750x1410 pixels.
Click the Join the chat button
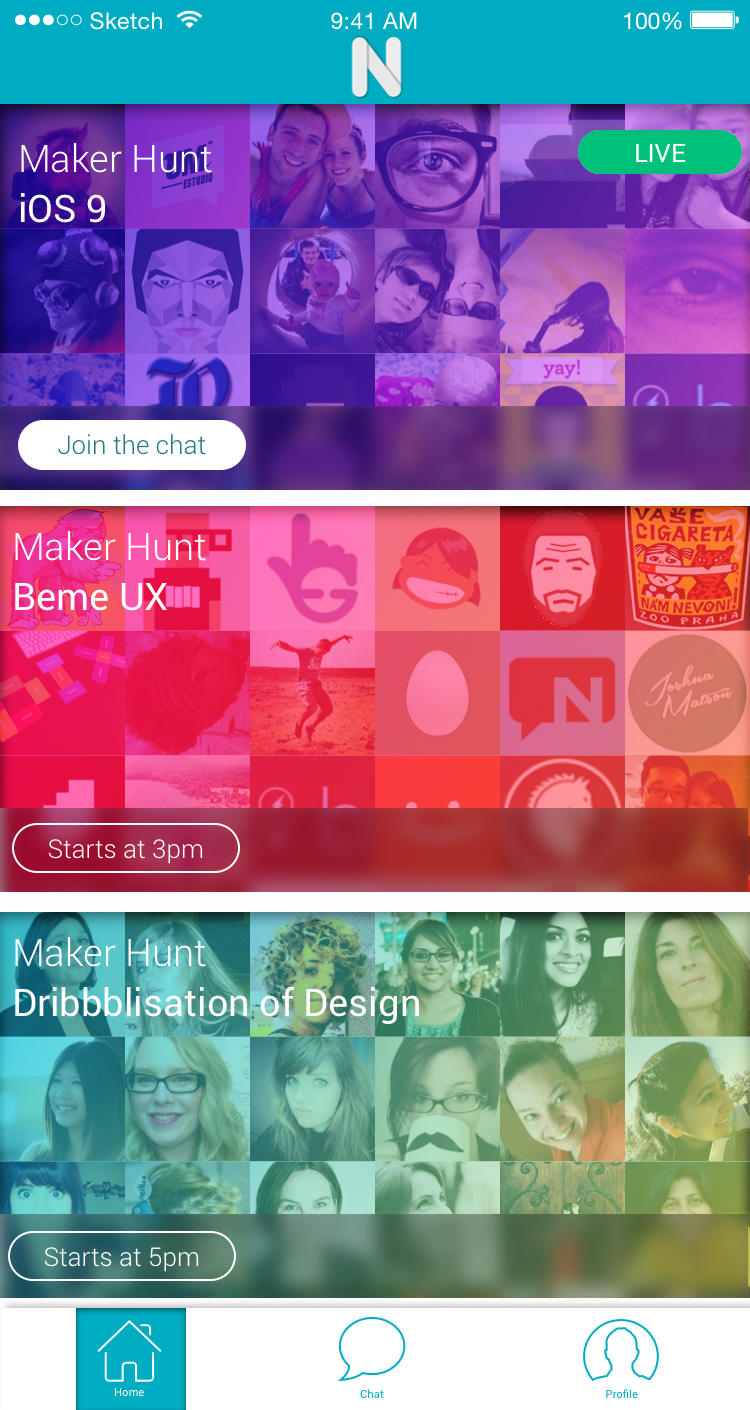(132, 445)
